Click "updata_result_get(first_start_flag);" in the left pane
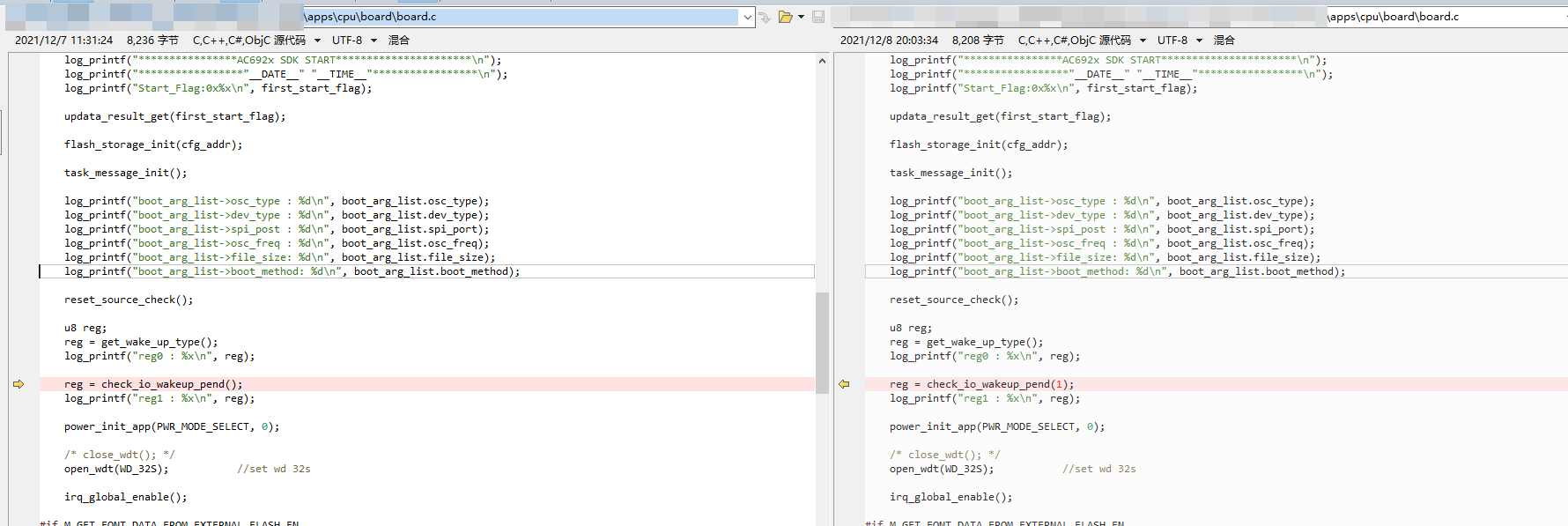 click(x=174, y=116)
